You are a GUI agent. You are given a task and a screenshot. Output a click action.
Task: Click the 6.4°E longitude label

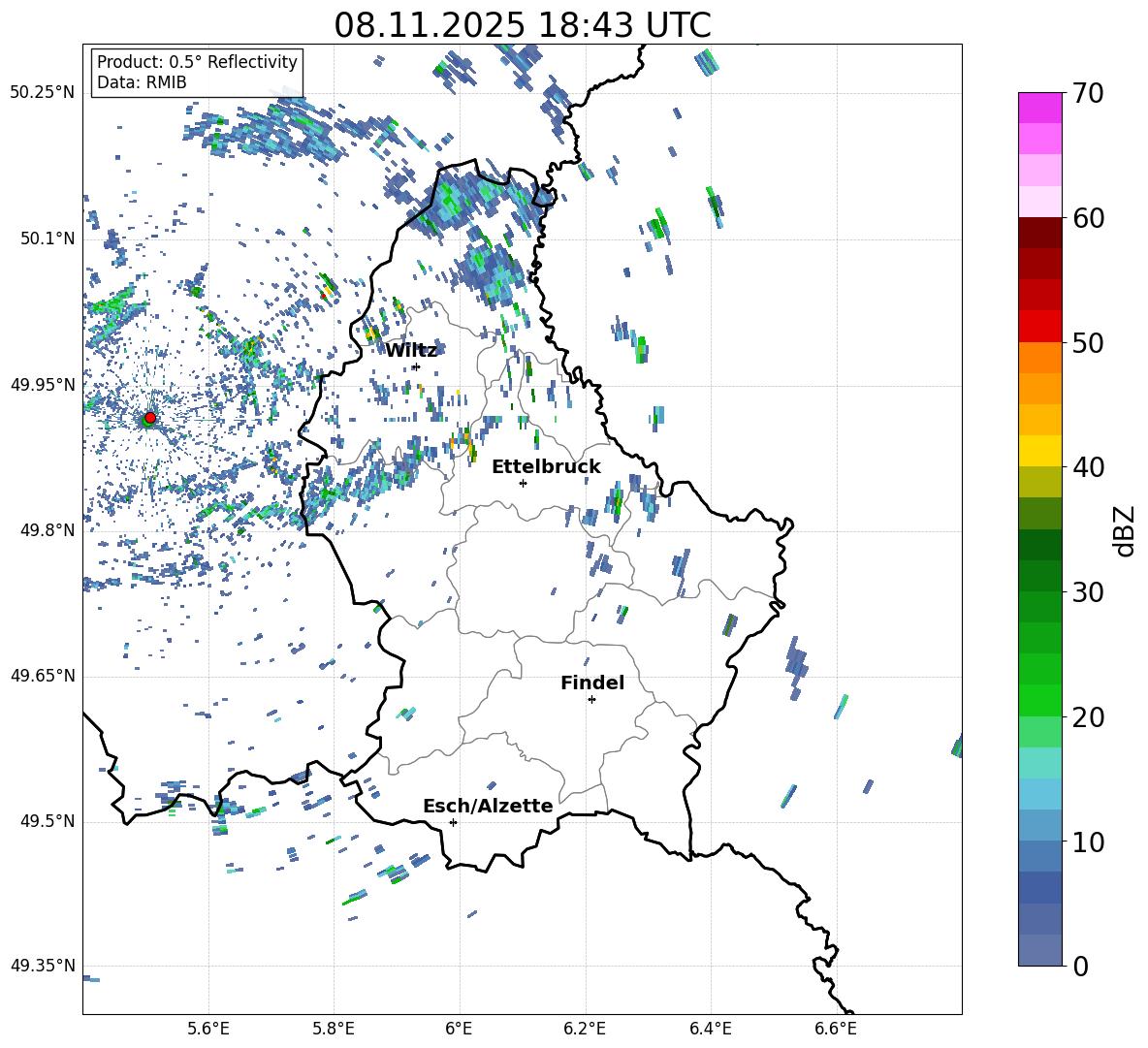(710, 1029)
